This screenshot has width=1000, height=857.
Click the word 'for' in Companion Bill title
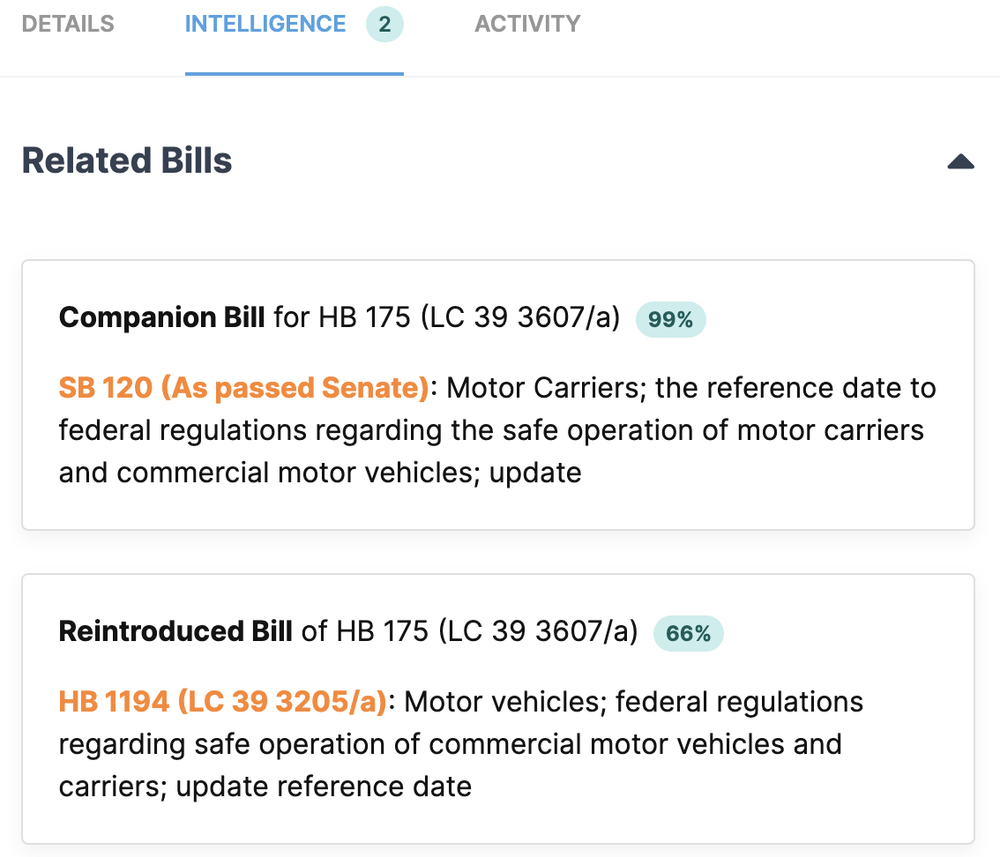tap(292, 319)
